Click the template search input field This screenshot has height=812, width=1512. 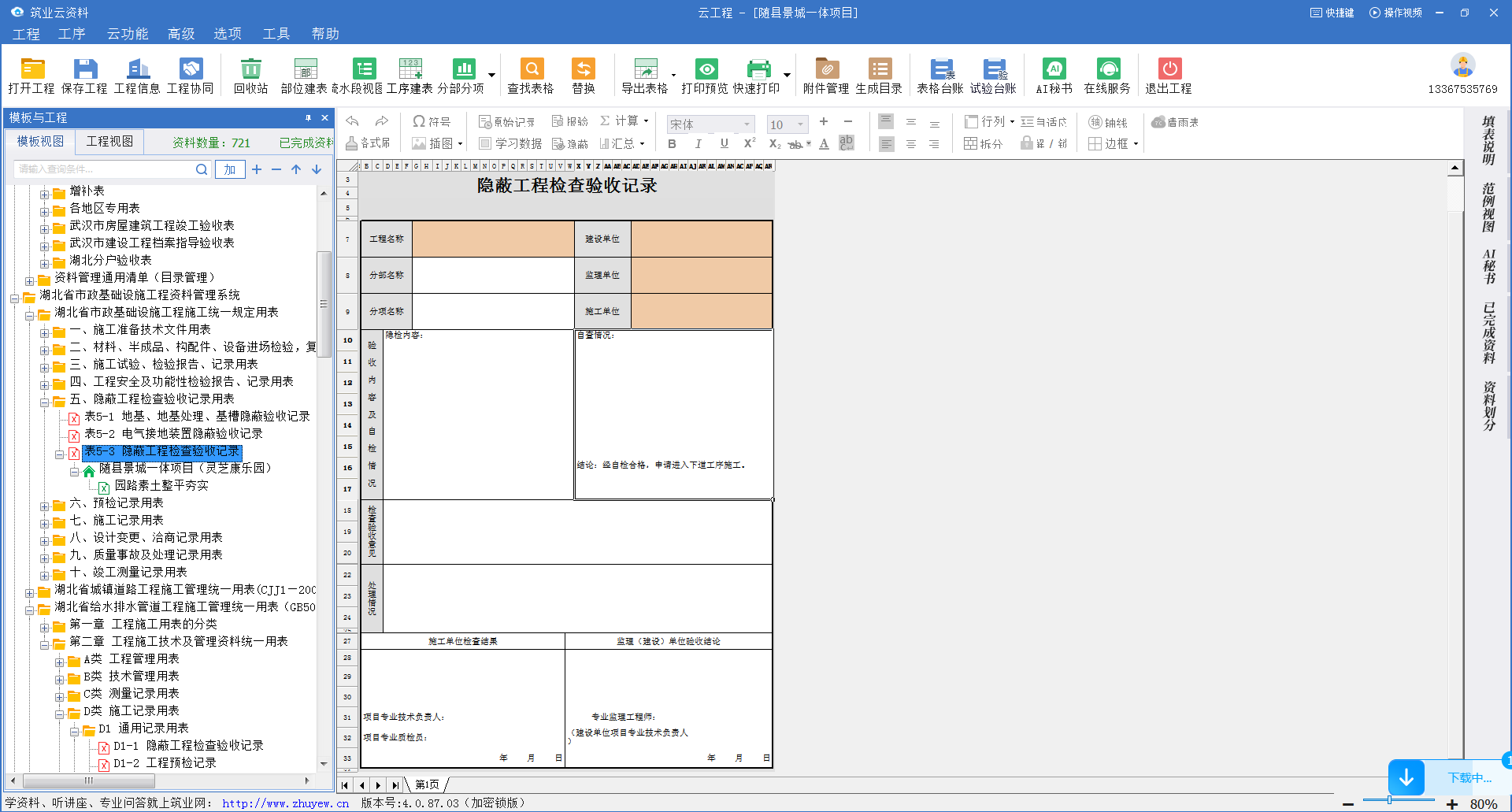click(x=104, y=169)
